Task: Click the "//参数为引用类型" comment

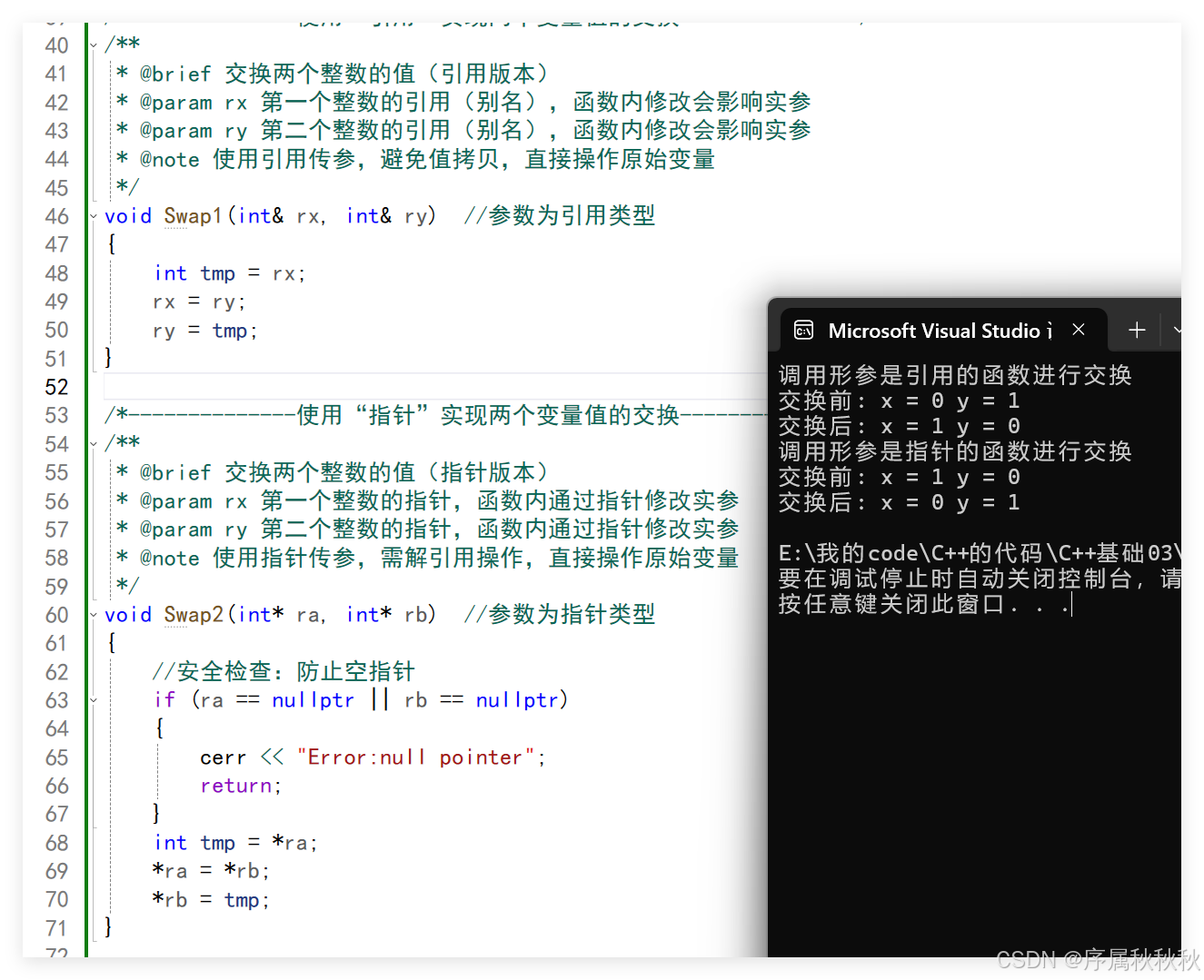Action: click(560, 216)
